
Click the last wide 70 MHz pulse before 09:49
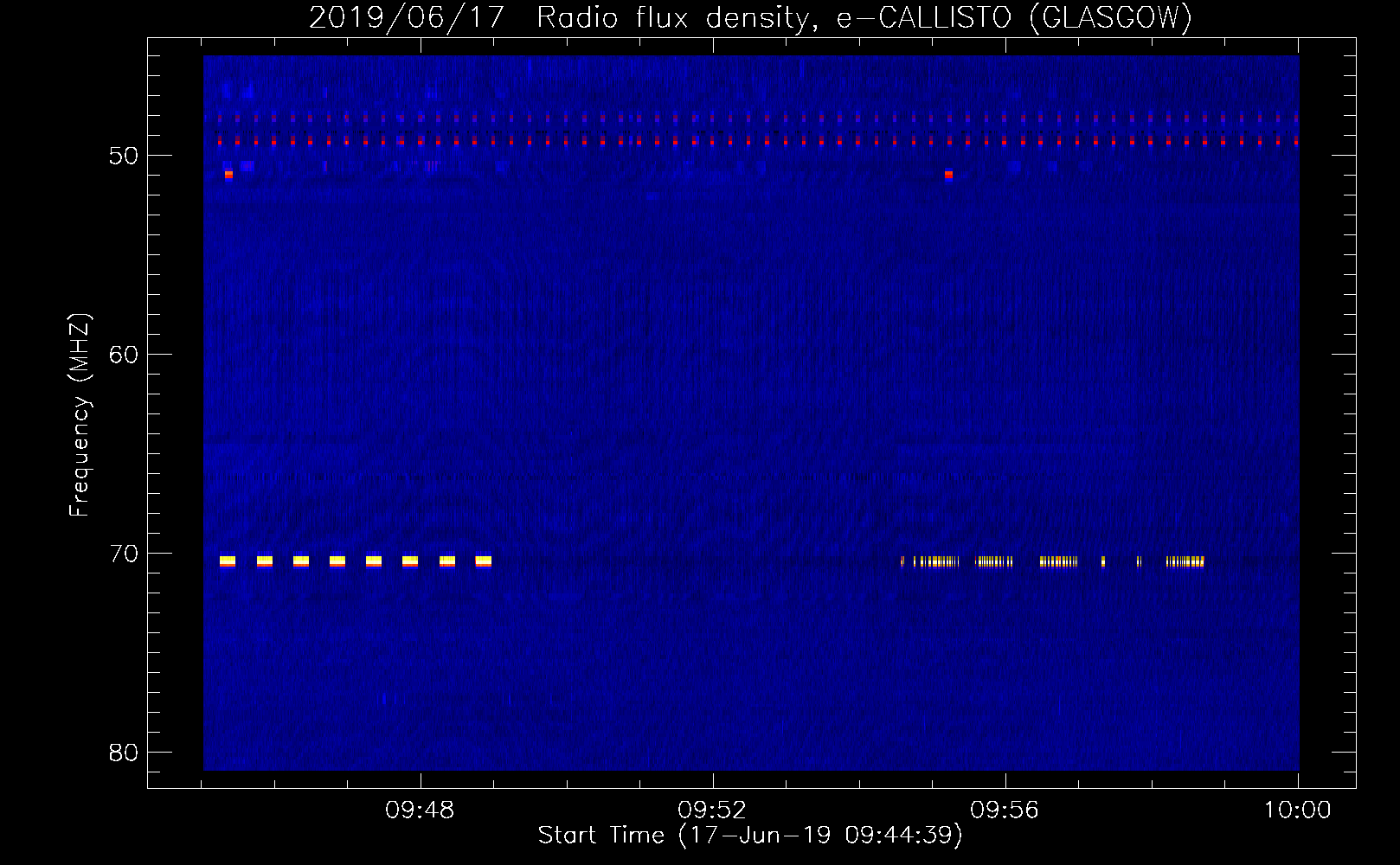484,561
